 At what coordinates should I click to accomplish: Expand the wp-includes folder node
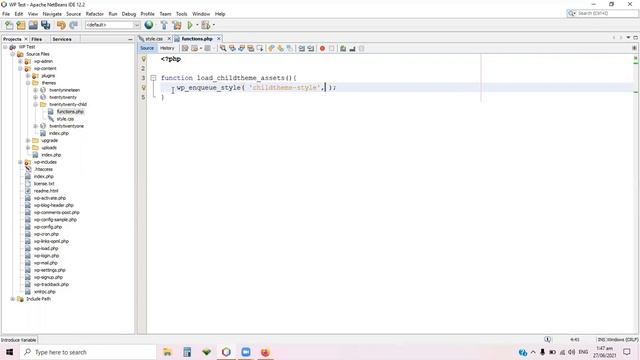pos(20,162)
